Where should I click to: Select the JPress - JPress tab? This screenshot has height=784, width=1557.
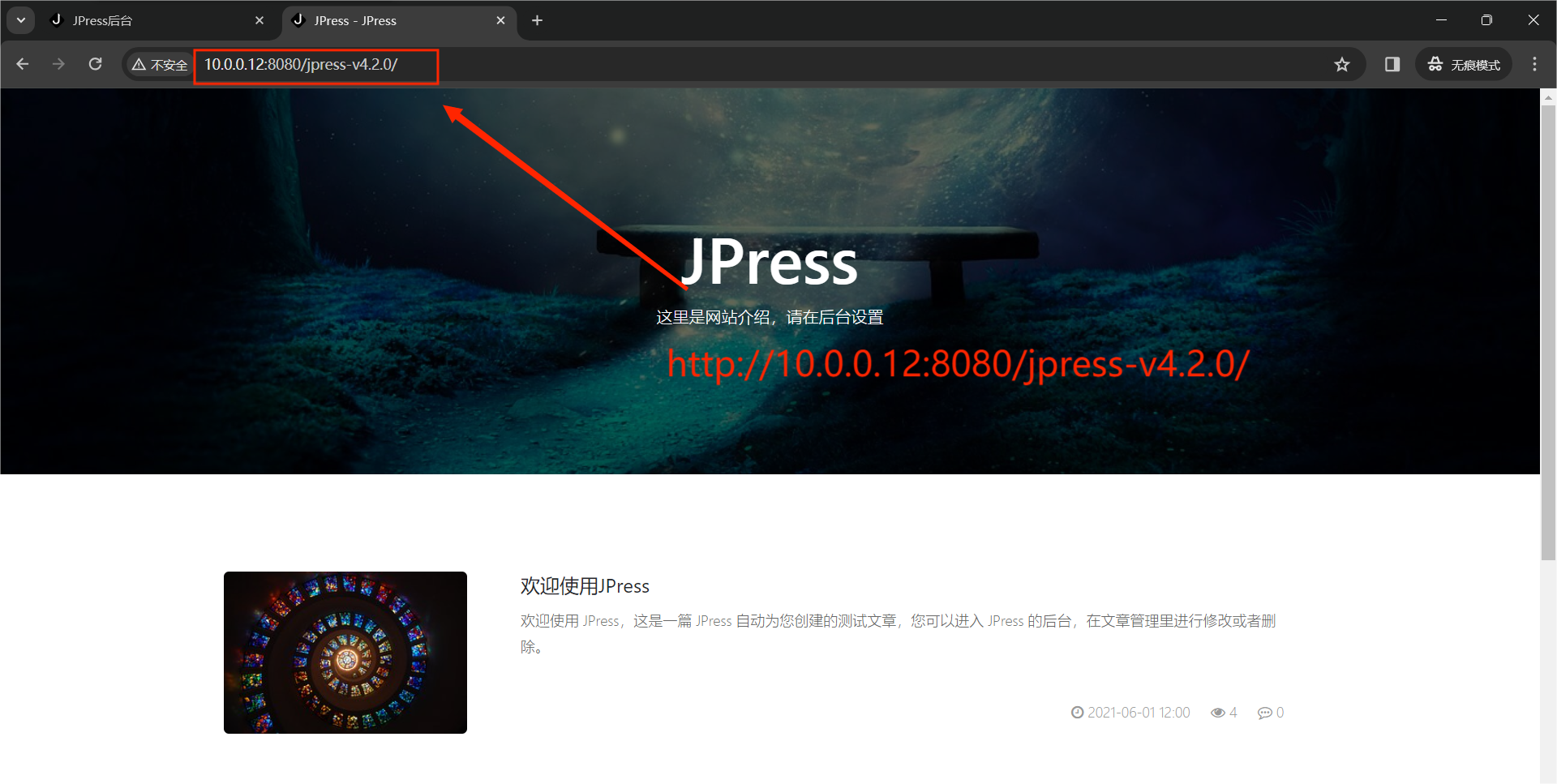401,20
